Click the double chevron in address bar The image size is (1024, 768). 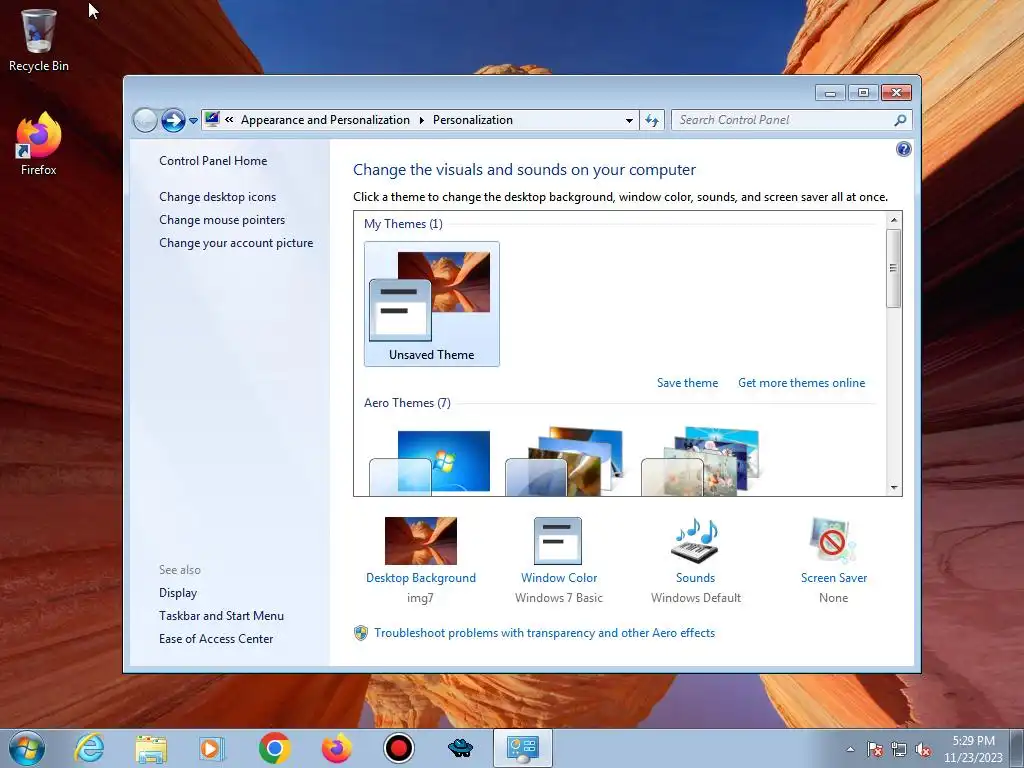pos(229,120)
